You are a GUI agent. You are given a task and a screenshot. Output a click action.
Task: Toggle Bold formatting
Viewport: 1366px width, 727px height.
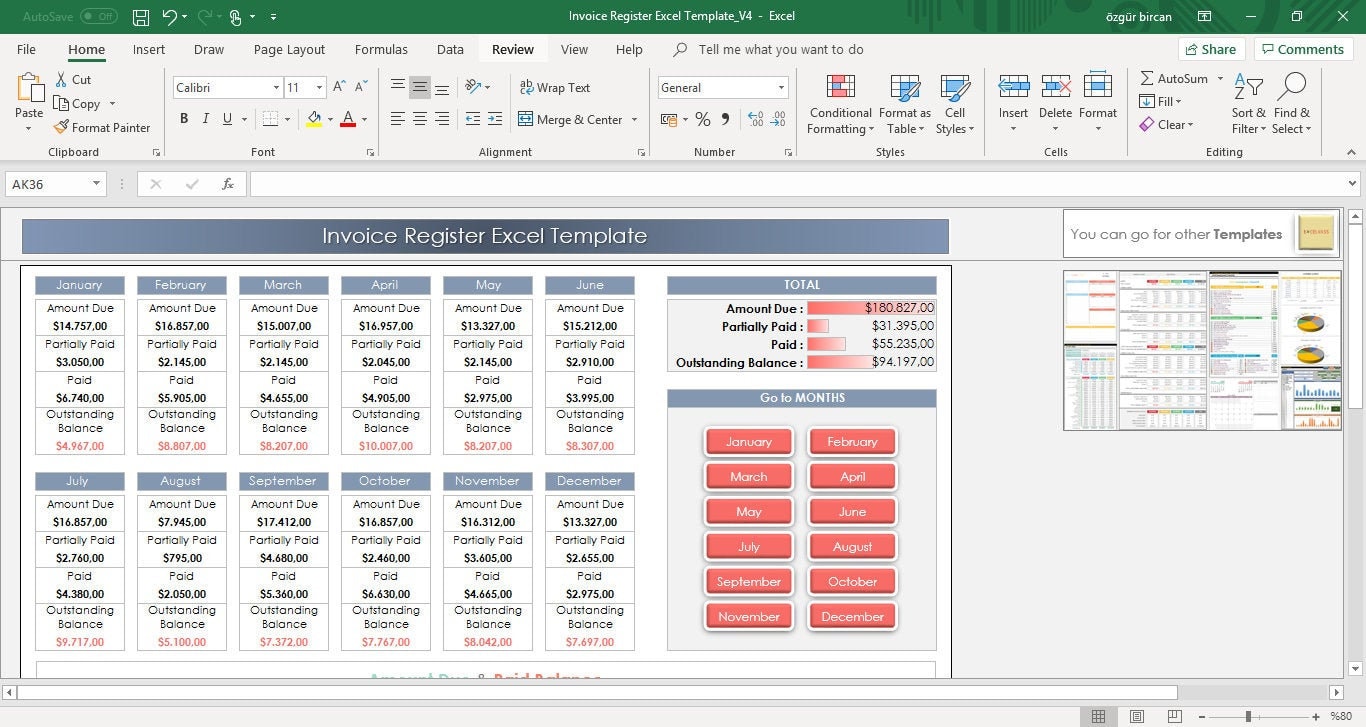[x=184, y=118]
